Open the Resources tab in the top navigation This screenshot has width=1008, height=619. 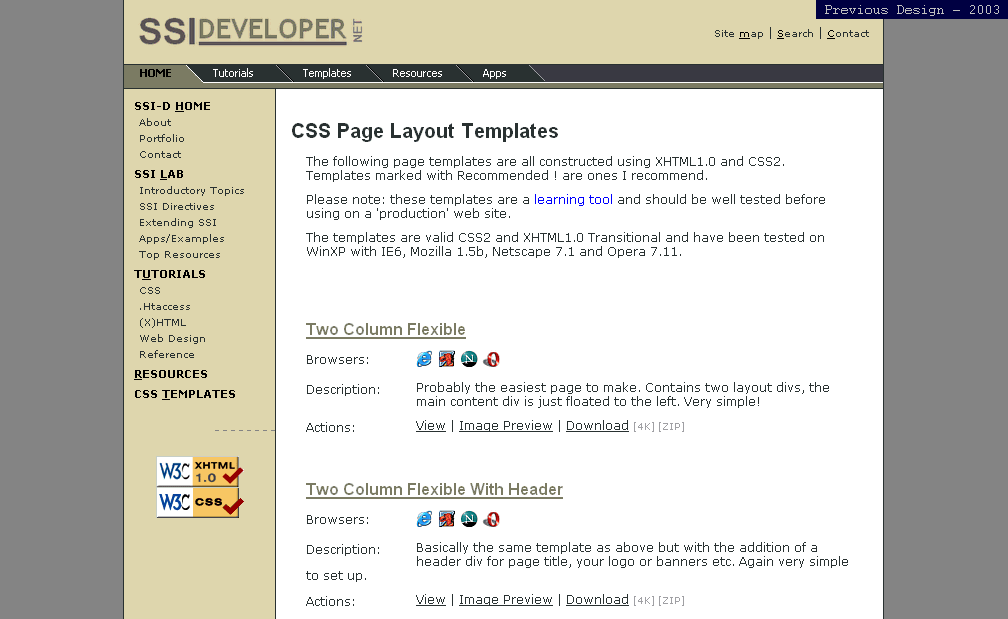point(417,73)
